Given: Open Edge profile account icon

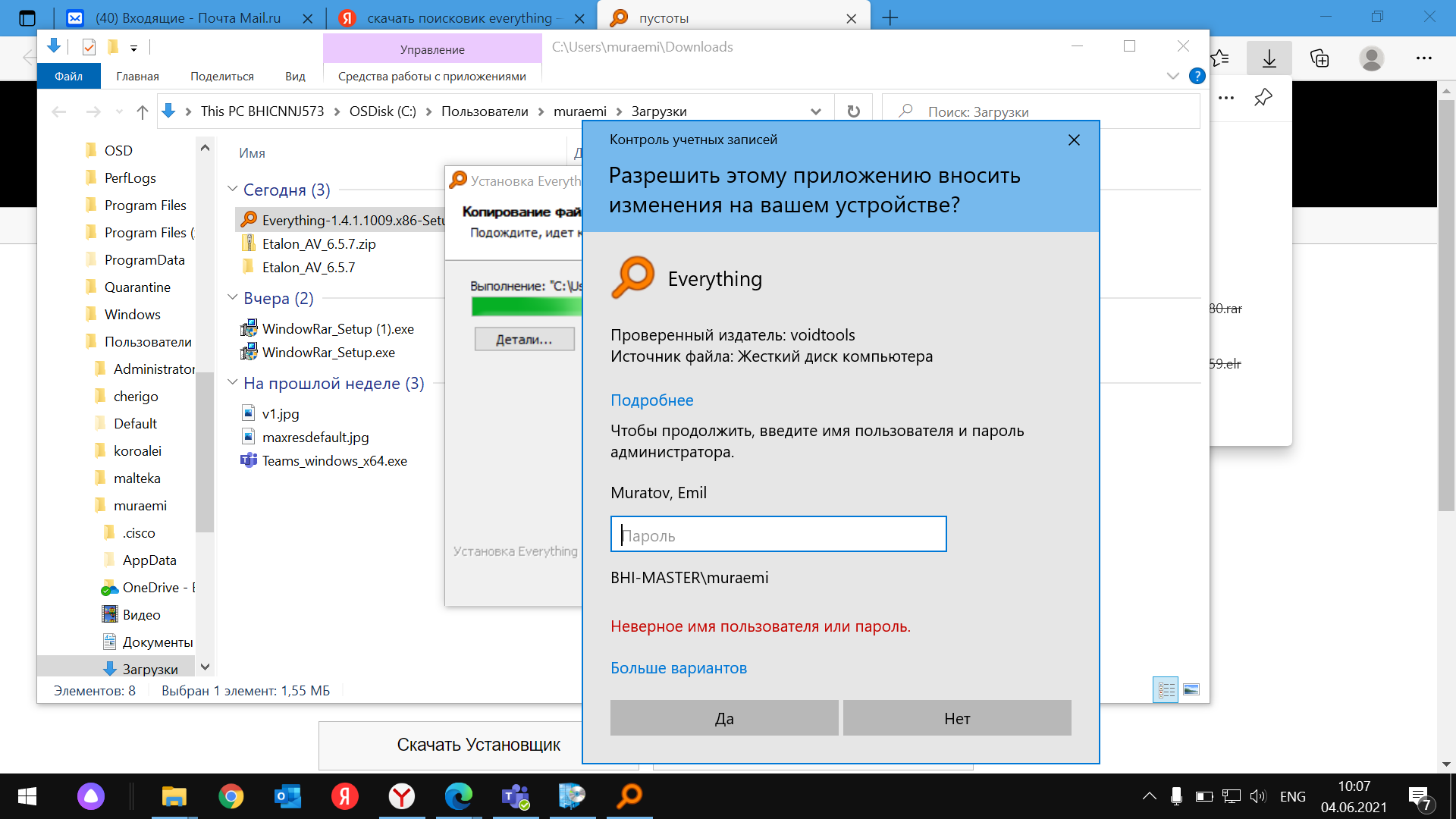Looking at the screenshot, I should pos(1372,58).
